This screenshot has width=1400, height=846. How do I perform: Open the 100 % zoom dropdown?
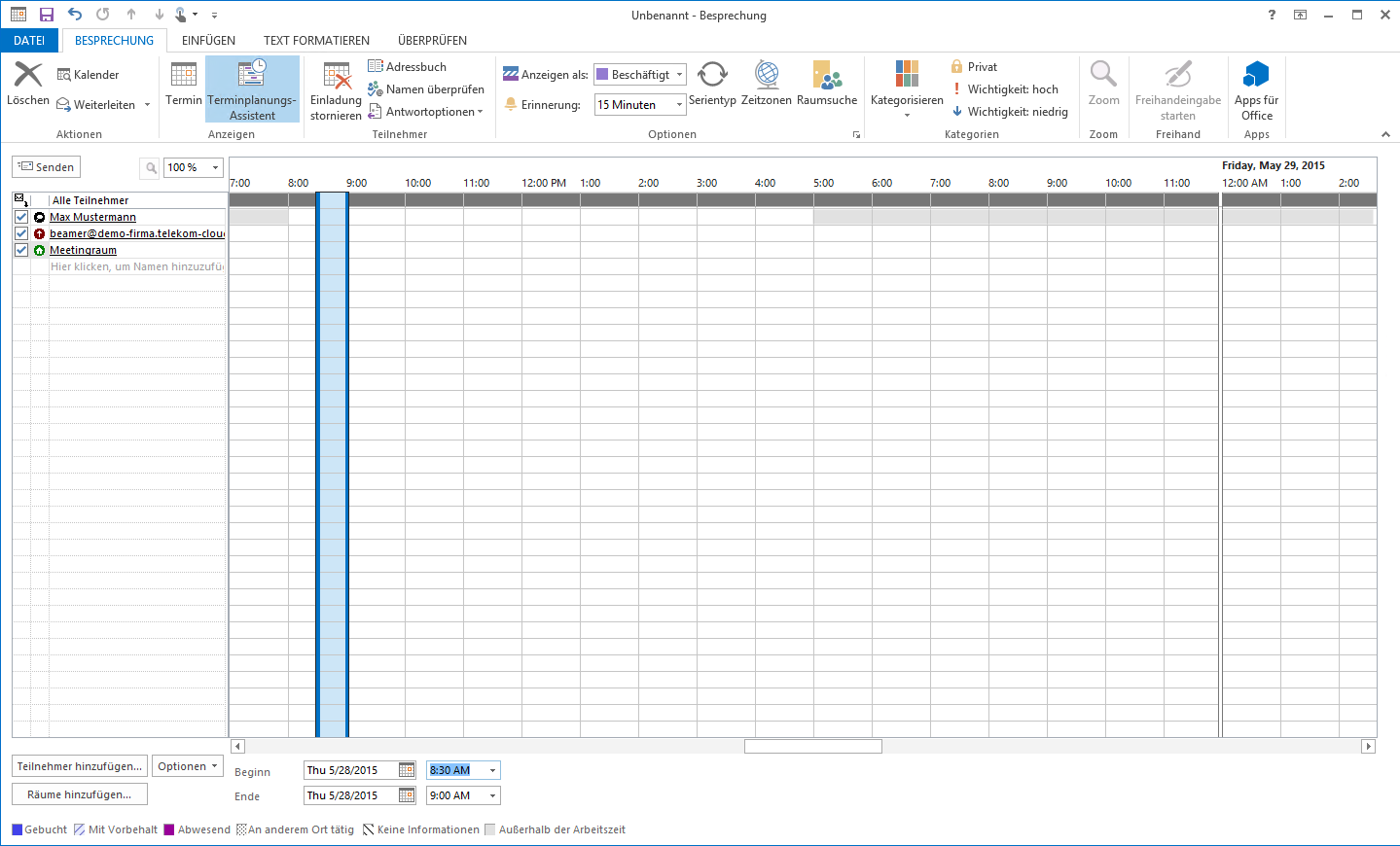215,167
